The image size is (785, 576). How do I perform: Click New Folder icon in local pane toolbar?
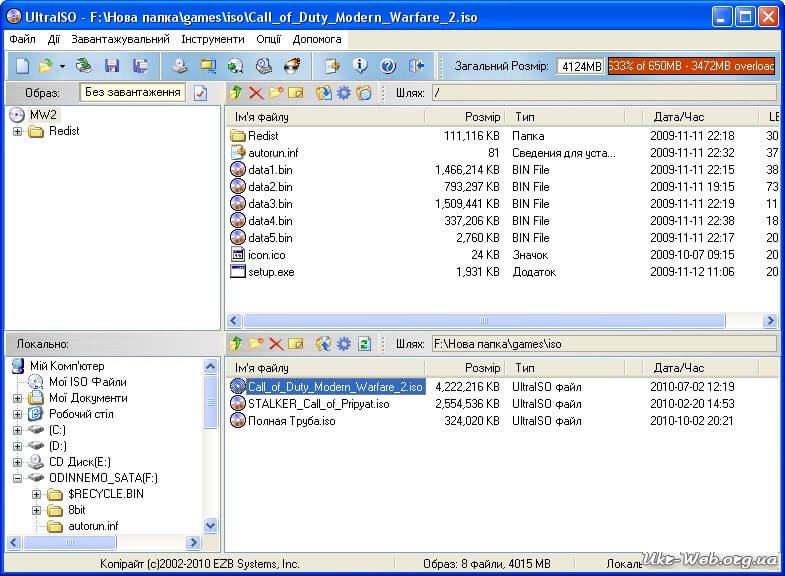click(x=256, y=344)
